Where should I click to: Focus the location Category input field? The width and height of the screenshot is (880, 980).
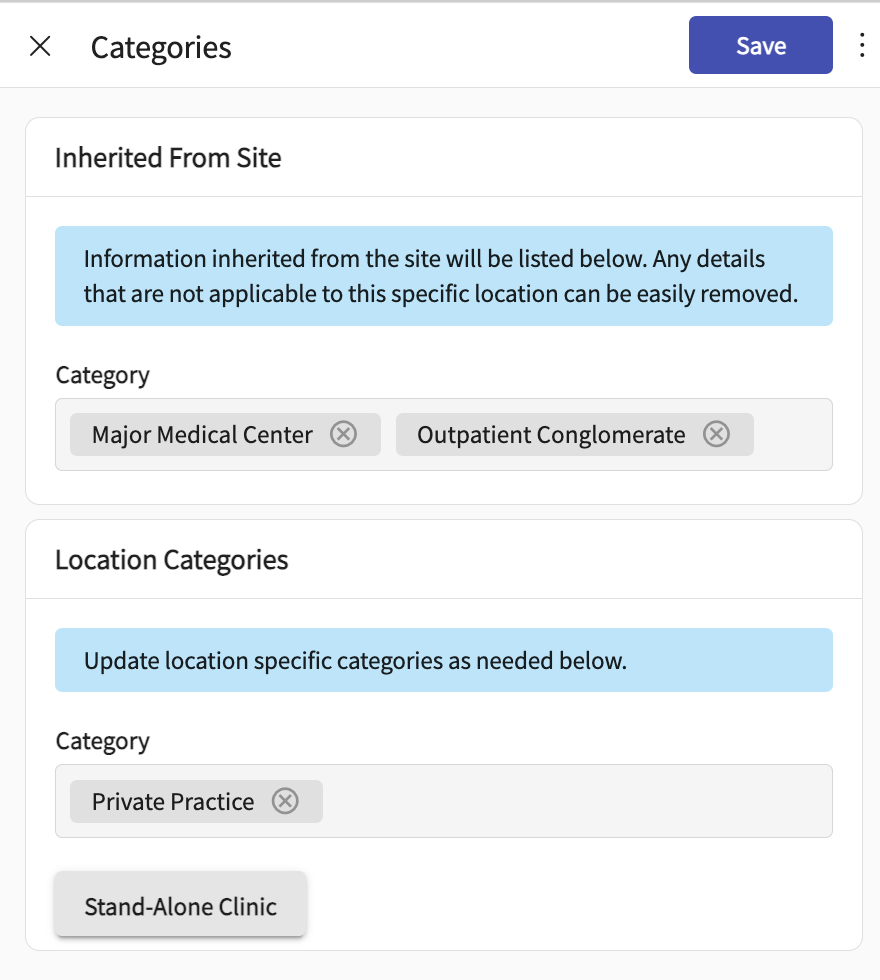point(575,801)
